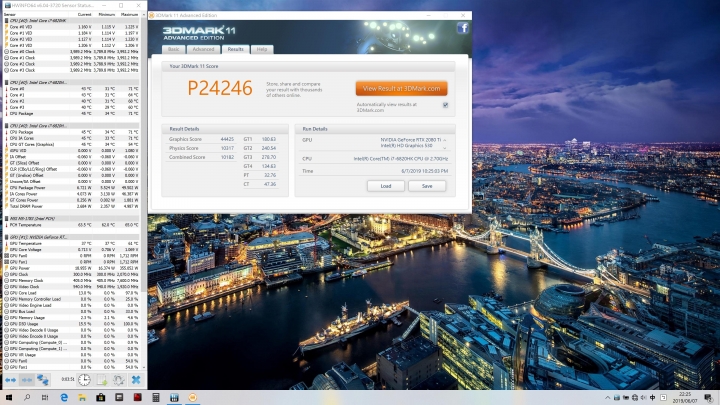Open the red app on taskbar
The image size is (720, 405).
point(137,398)
